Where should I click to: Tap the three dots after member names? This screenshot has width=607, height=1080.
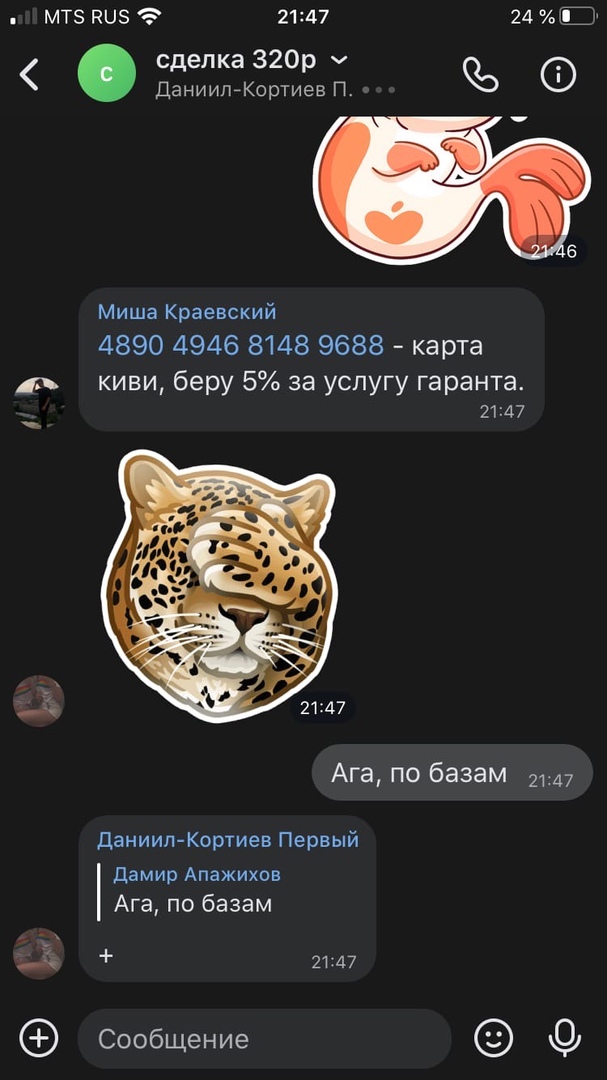pyautogui.click(x=378, y=91)
